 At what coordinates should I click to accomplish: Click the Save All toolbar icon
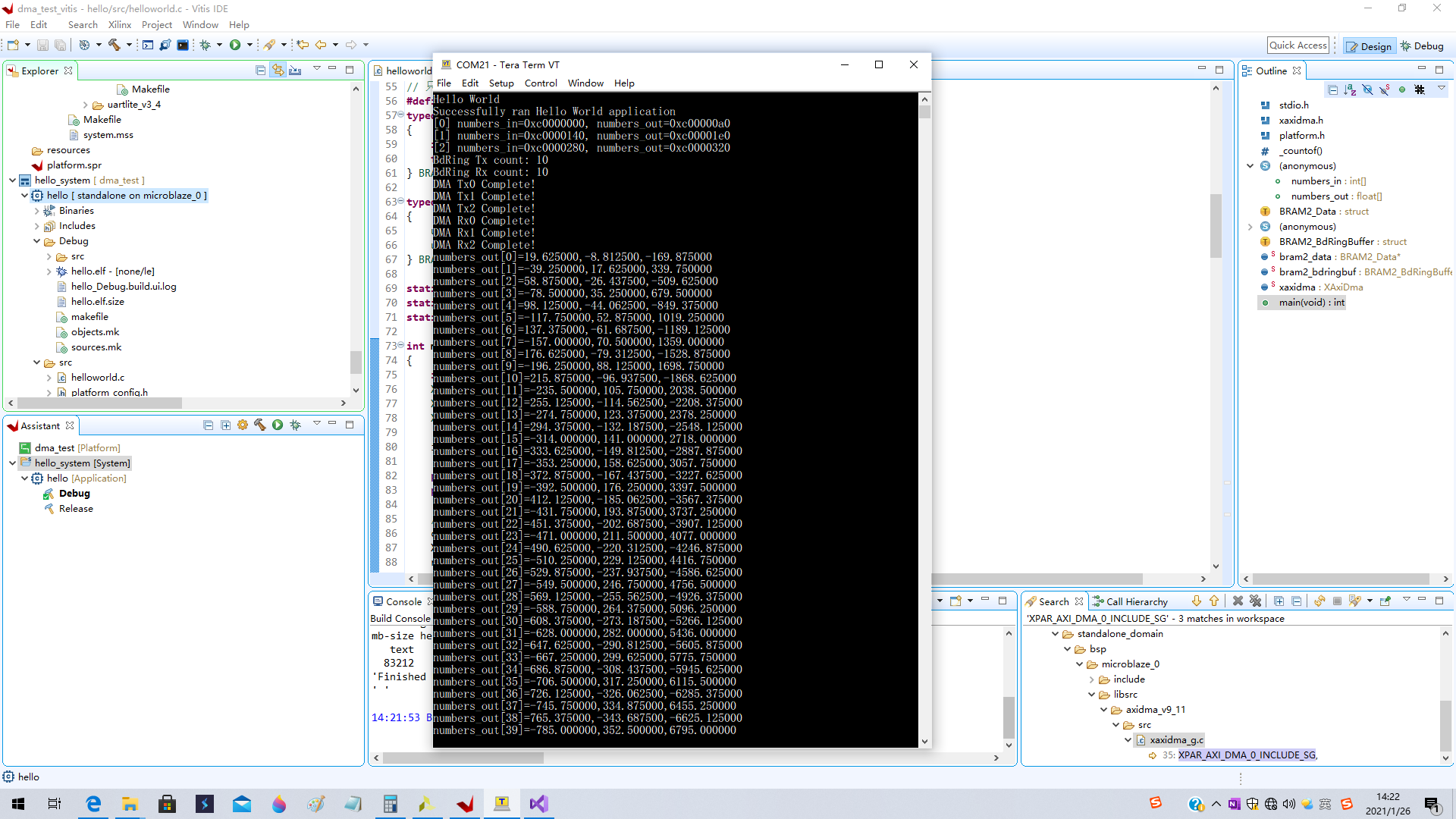(61, 45)
